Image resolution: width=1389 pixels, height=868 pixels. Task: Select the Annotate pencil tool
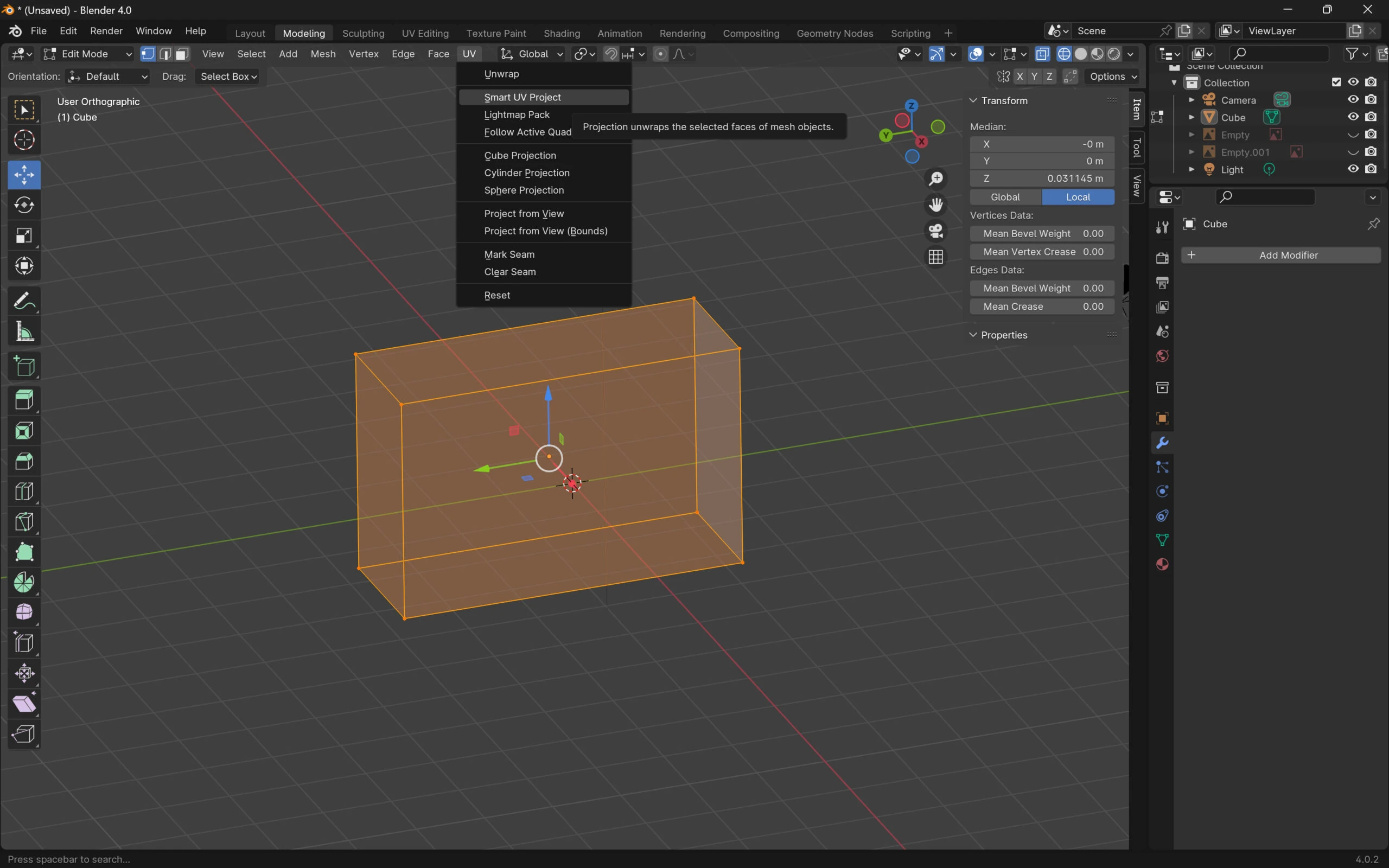(x=24, y=301)
